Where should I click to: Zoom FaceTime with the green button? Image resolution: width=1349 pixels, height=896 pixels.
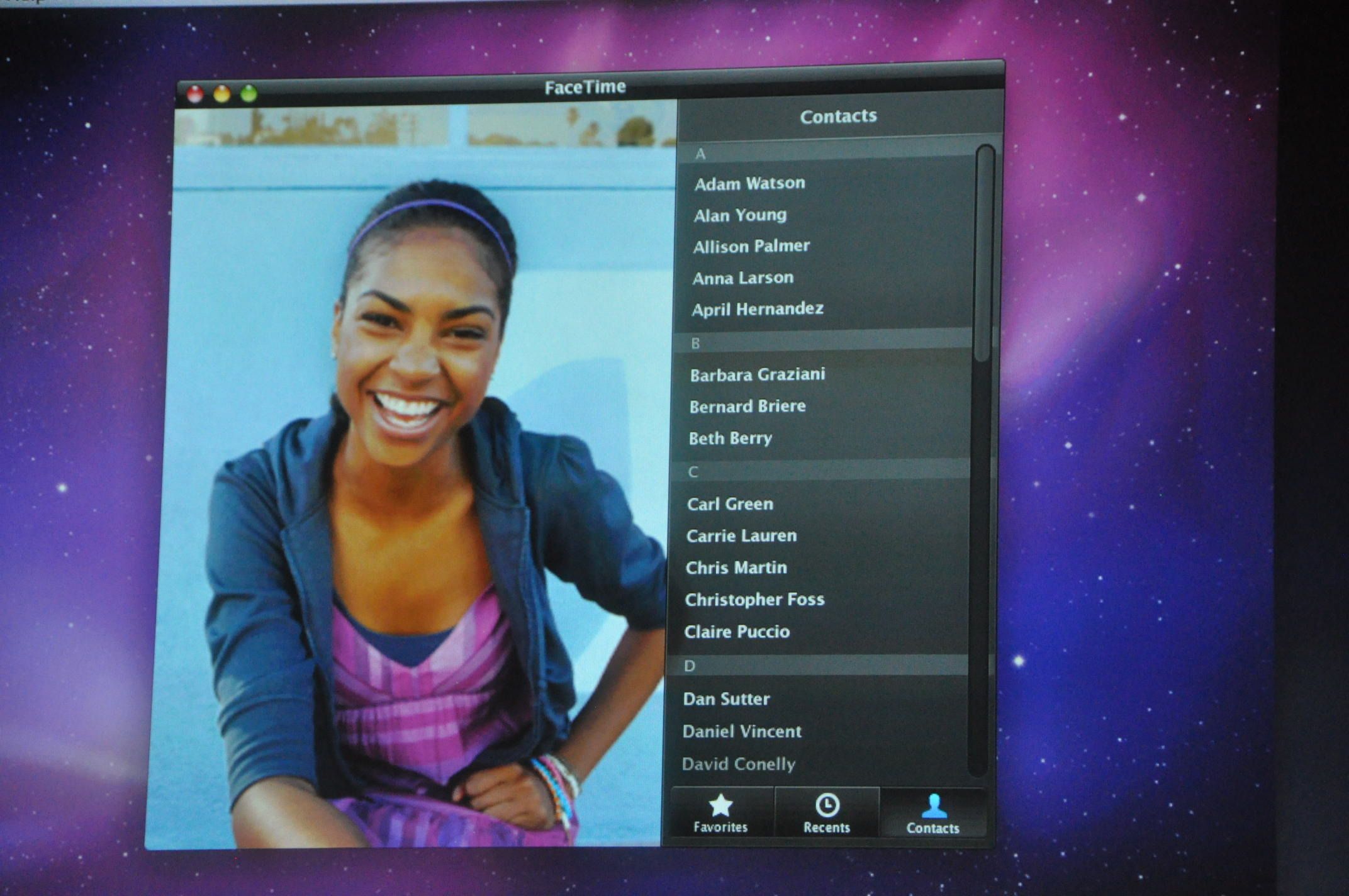click(x=249, y=94)
